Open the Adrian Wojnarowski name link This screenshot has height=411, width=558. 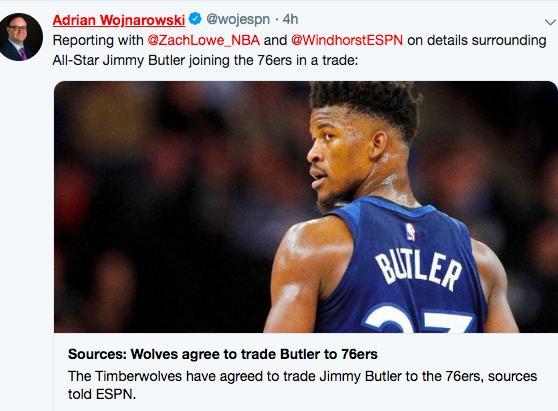point(119,20)
